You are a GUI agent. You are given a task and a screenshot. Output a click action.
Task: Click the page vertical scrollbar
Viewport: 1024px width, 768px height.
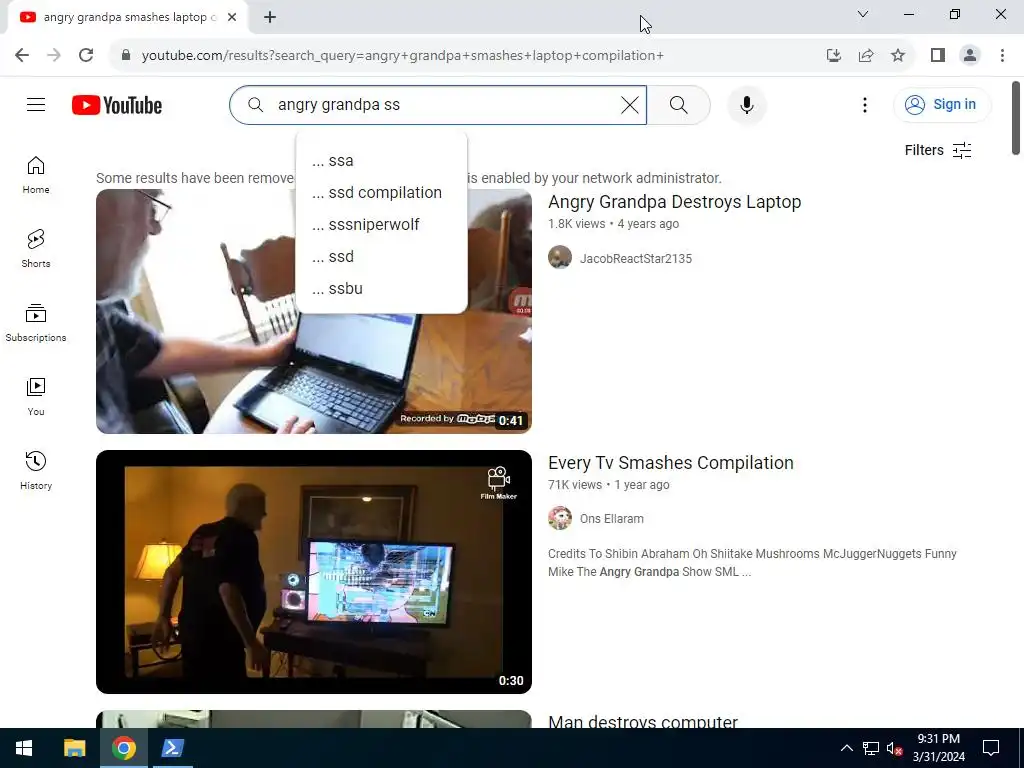click(x=1016, y=119)
